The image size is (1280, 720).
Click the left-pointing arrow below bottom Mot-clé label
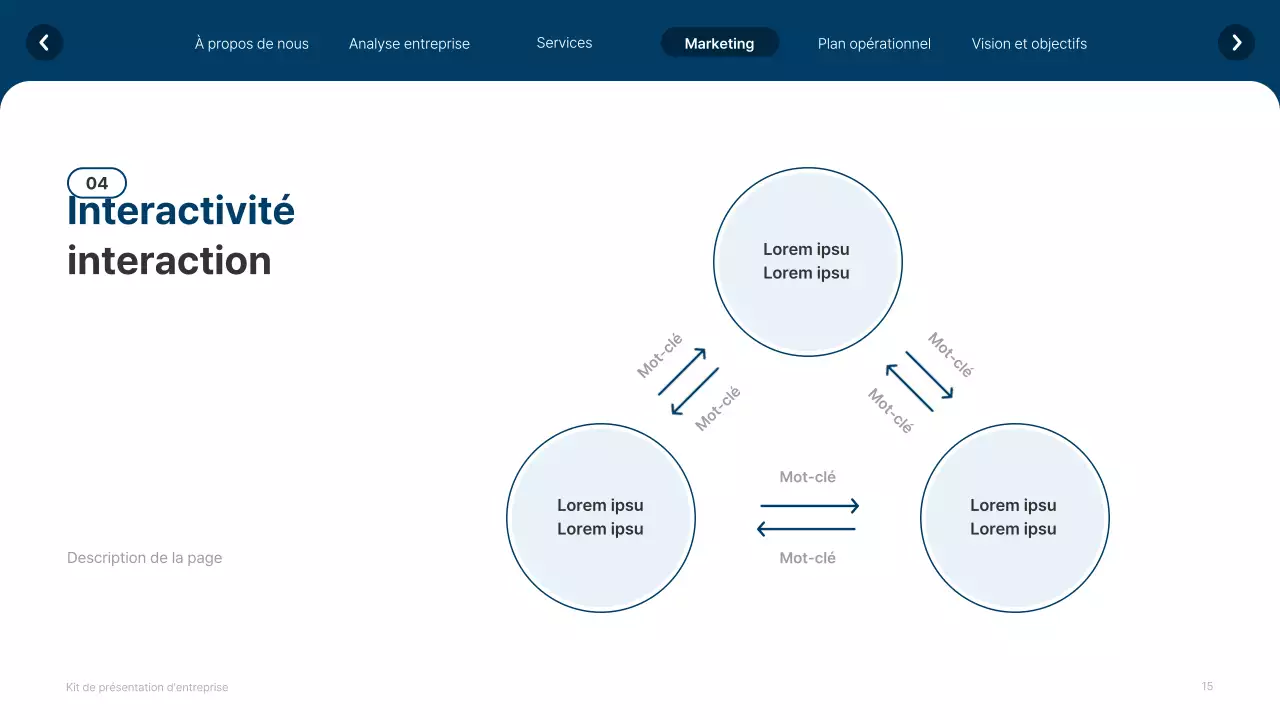[x=806, y=528]
